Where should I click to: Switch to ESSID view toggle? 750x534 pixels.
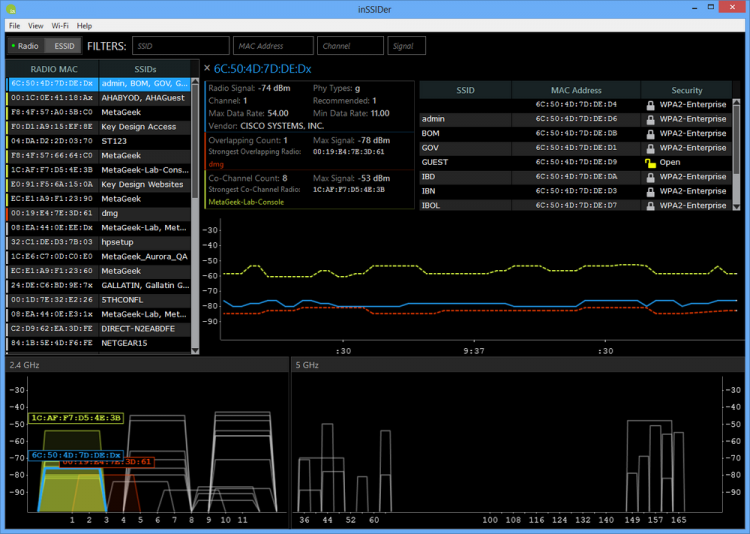64,46
